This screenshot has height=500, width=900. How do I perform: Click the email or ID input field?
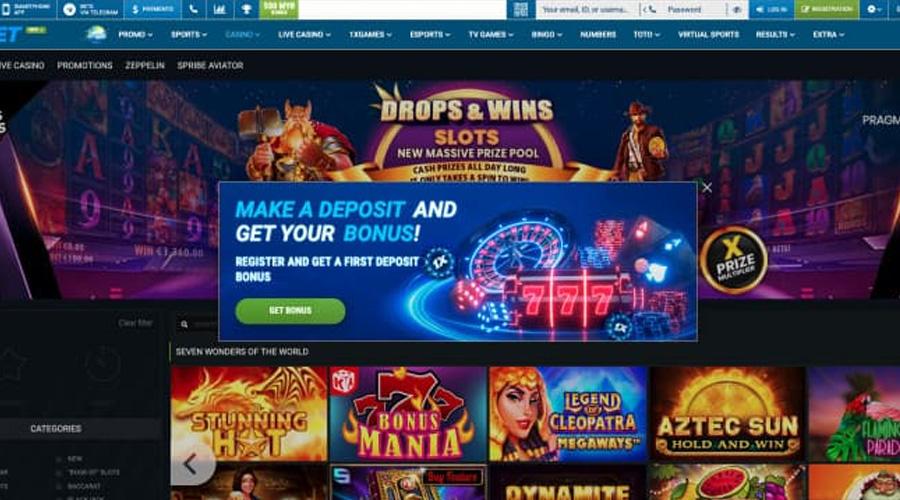click(x=587, y=10)
